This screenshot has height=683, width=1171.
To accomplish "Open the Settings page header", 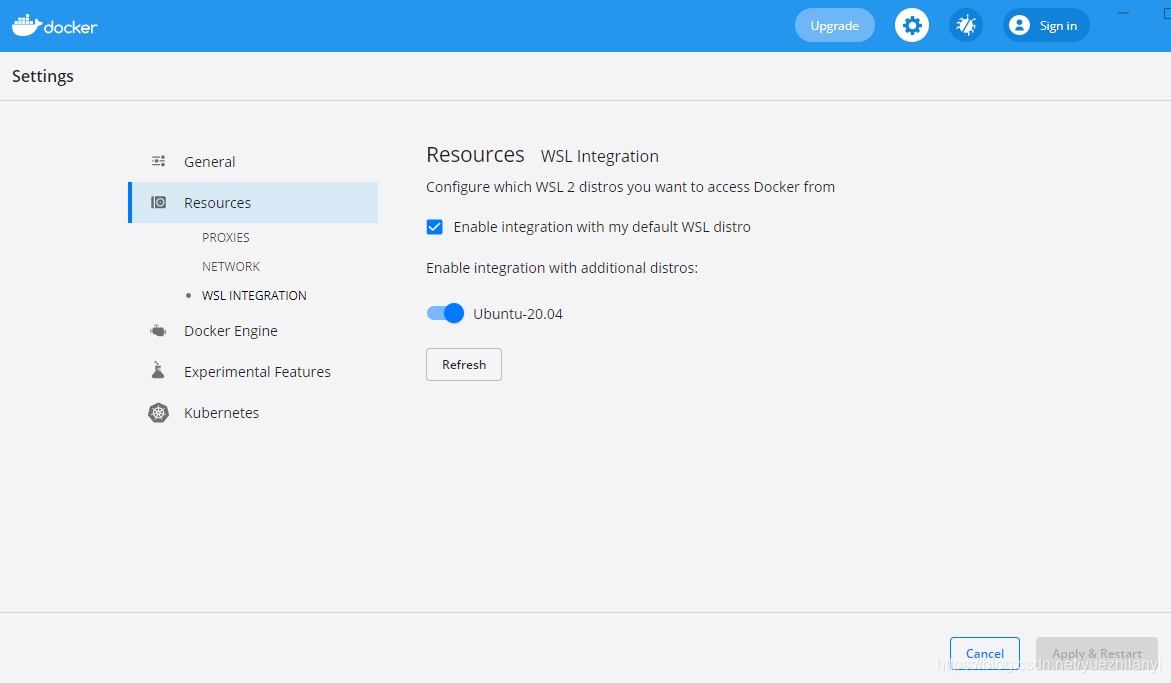I will click(x=43, y=75).
